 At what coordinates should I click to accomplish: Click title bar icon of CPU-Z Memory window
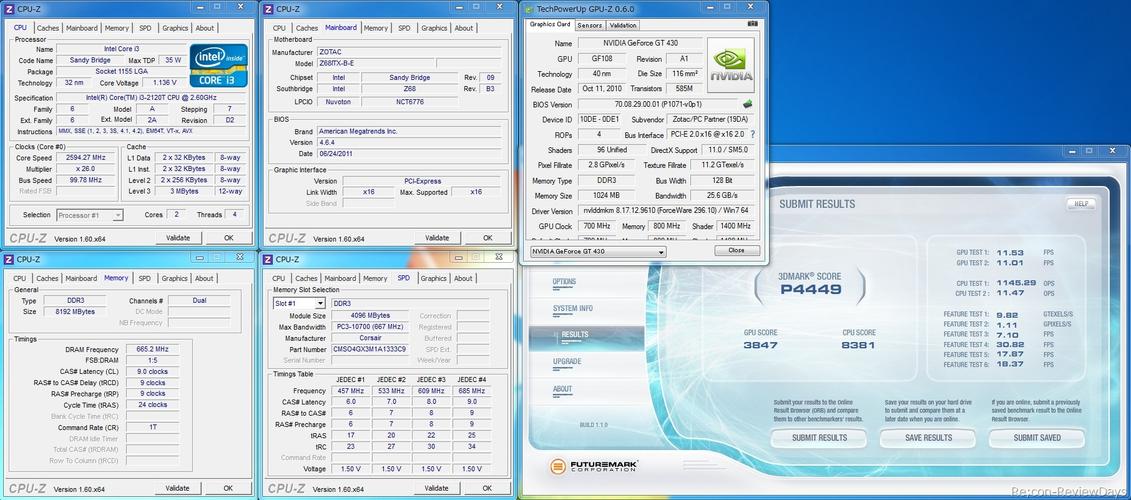click(9, 259)
